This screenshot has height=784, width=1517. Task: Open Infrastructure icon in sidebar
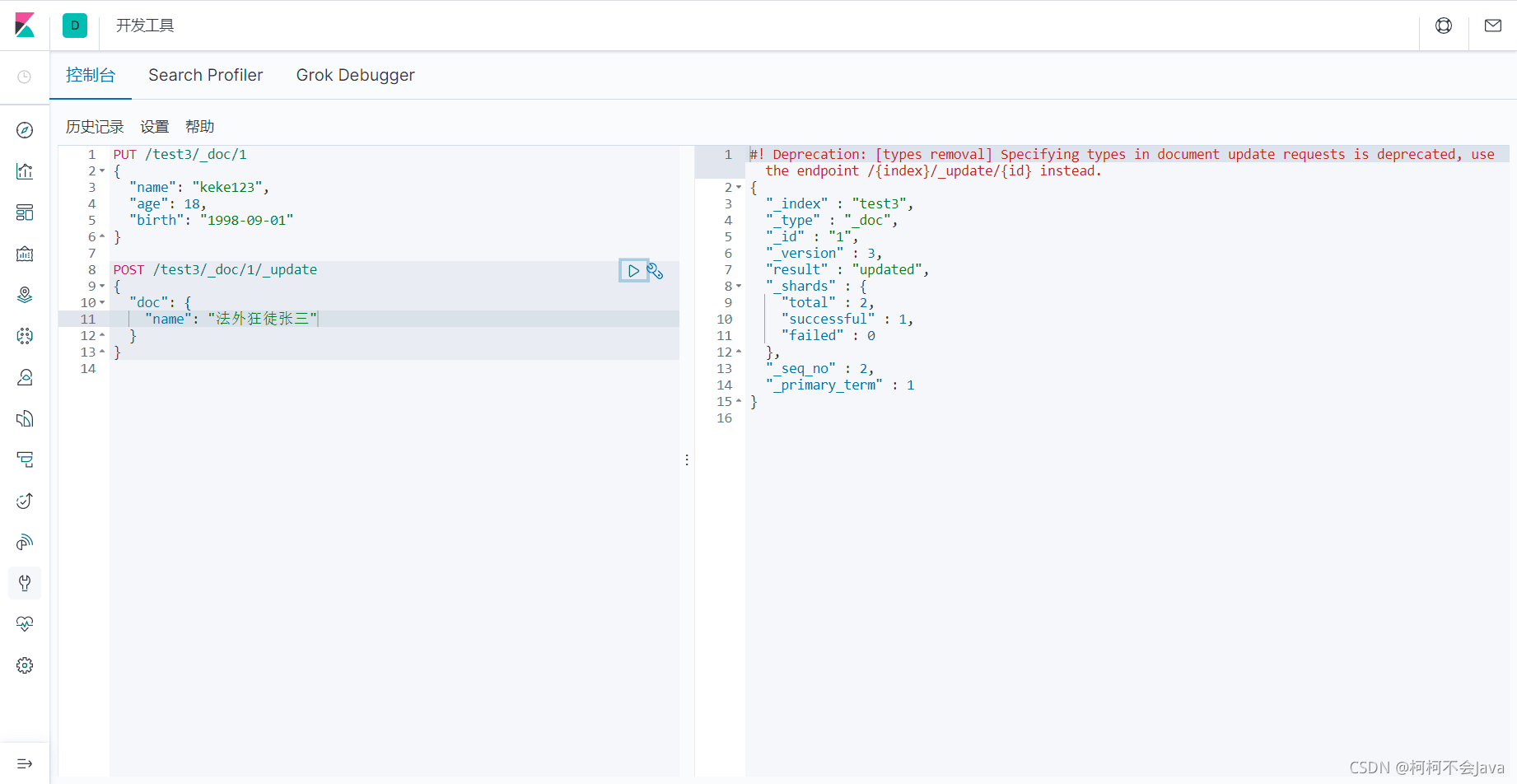coord(25,377)
